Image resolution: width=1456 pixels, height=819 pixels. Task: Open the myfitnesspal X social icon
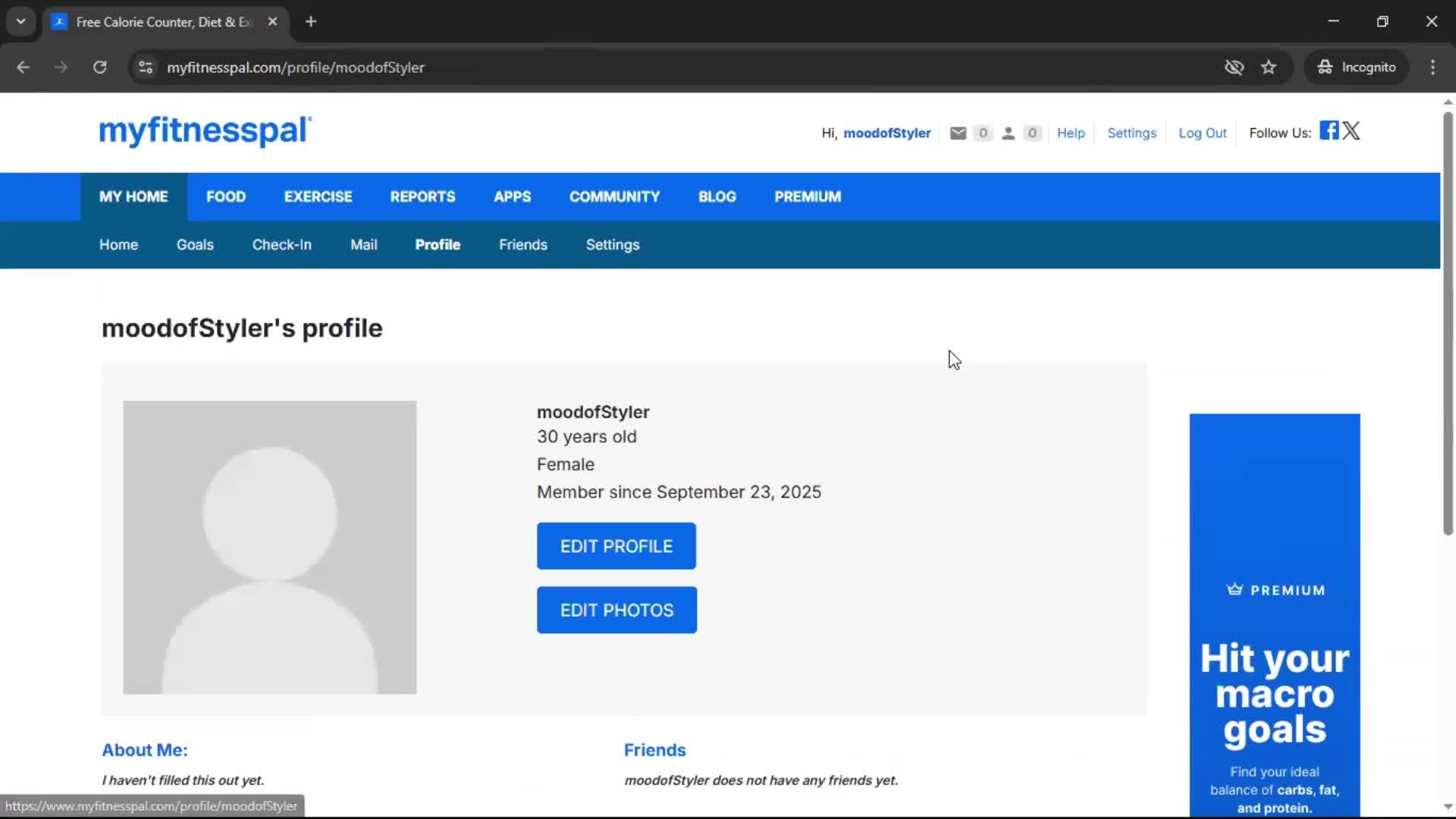(1351, 130)
